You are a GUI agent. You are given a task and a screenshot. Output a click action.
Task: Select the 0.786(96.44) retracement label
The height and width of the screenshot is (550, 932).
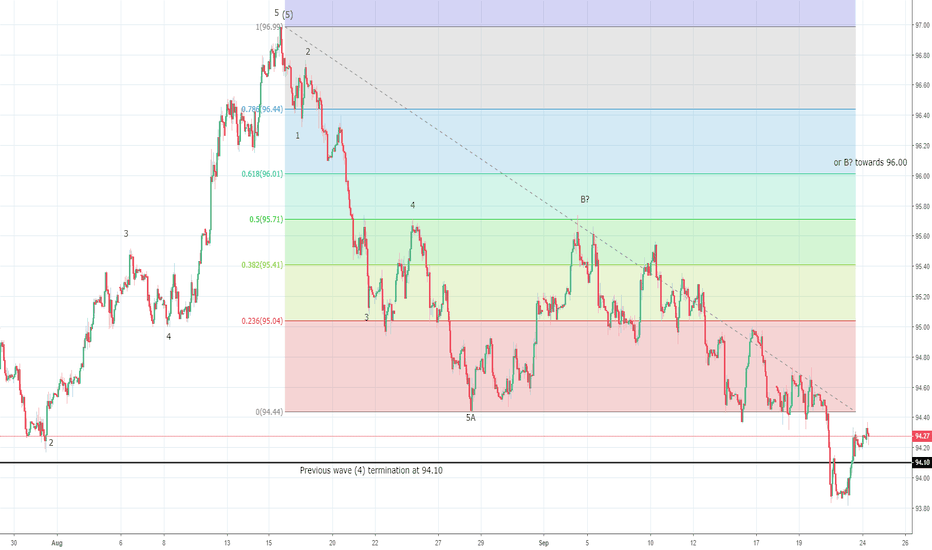pyautogui.click(x=262, y=109)
